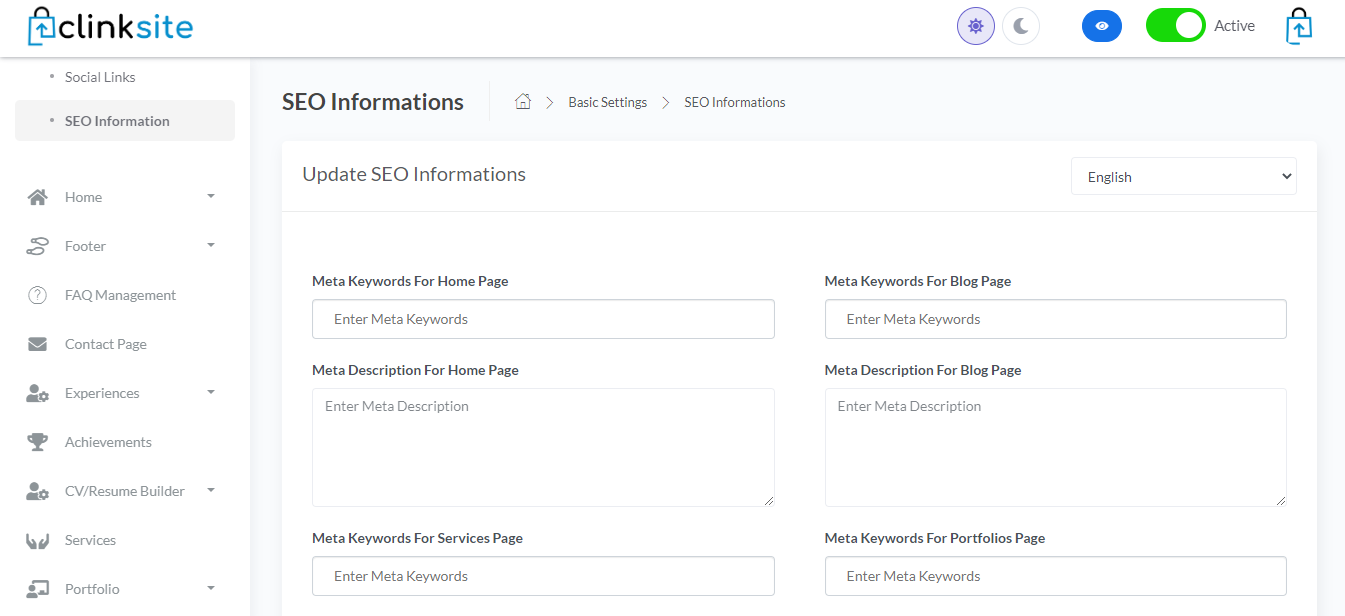
Task: Go to Basic Settings breadcrumb link
Action: pyautogui.click(x=607, y=102)
